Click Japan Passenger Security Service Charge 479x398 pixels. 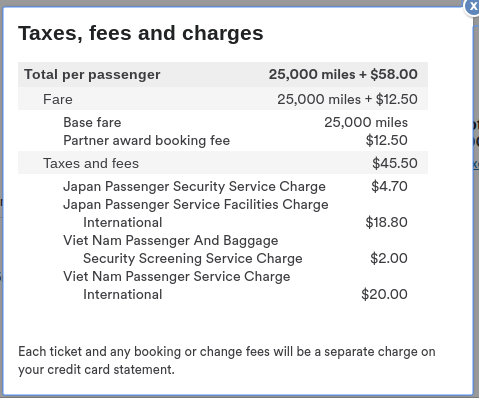194,186
